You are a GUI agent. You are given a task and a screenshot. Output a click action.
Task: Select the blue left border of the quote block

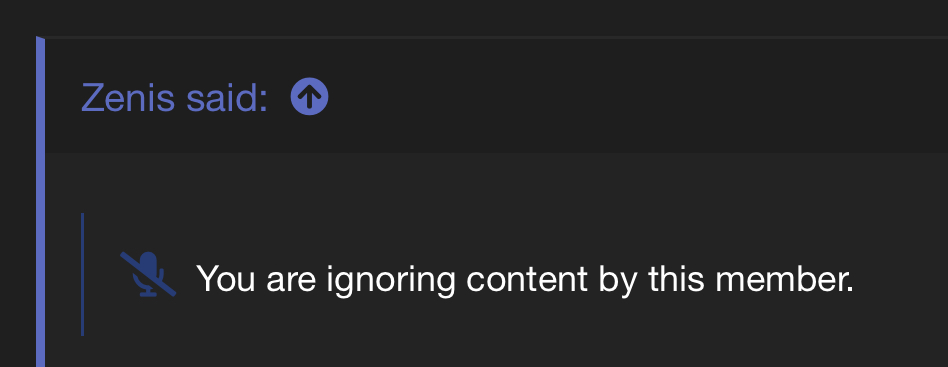(41, 201)
